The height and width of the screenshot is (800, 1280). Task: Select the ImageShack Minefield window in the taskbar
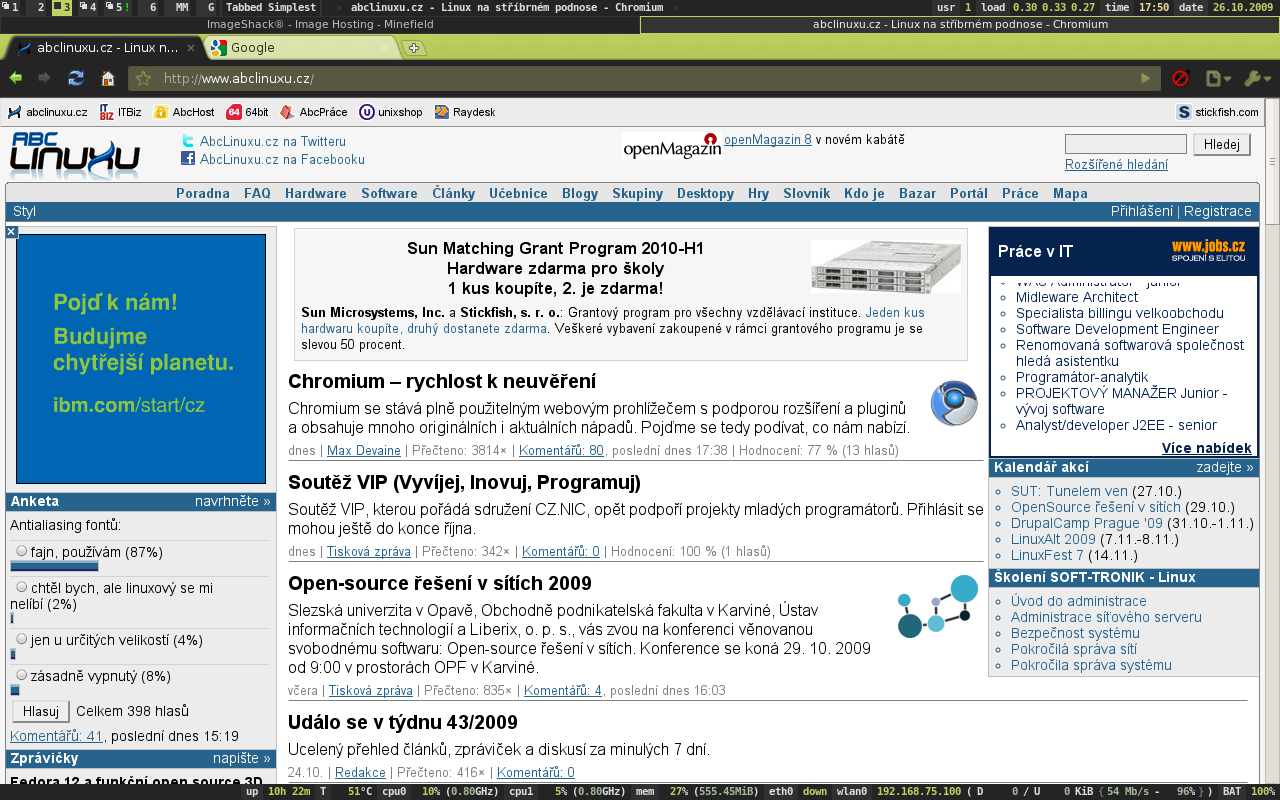[x=319, y=24]
